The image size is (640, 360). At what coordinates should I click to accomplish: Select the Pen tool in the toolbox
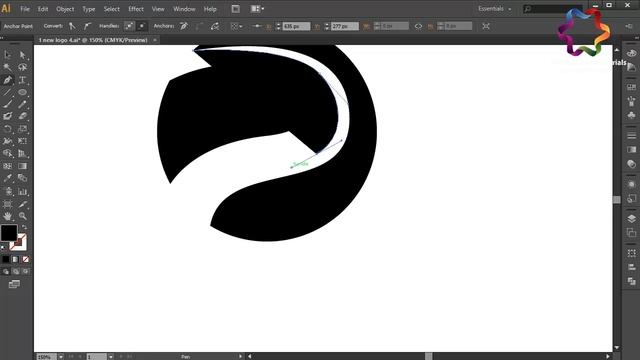(x=8, y=80)
